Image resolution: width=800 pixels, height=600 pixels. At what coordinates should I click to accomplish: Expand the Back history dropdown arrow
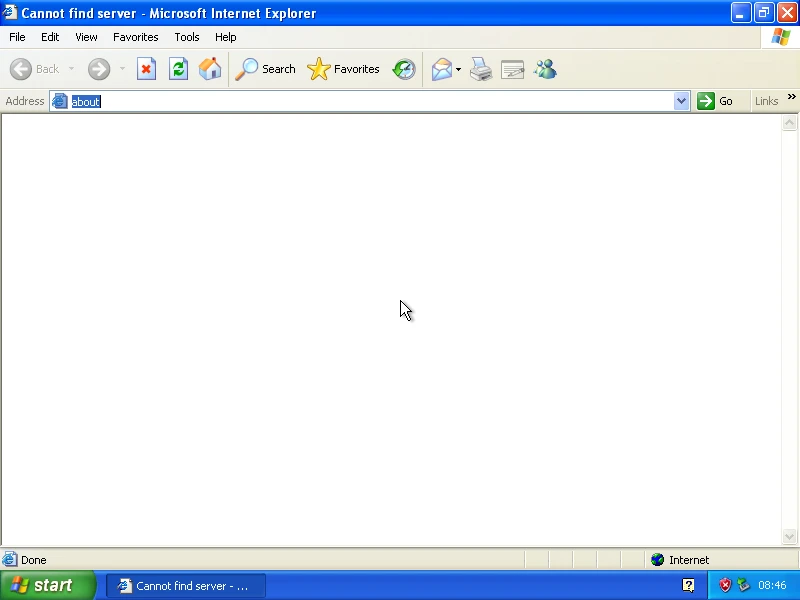coord(71,69)
